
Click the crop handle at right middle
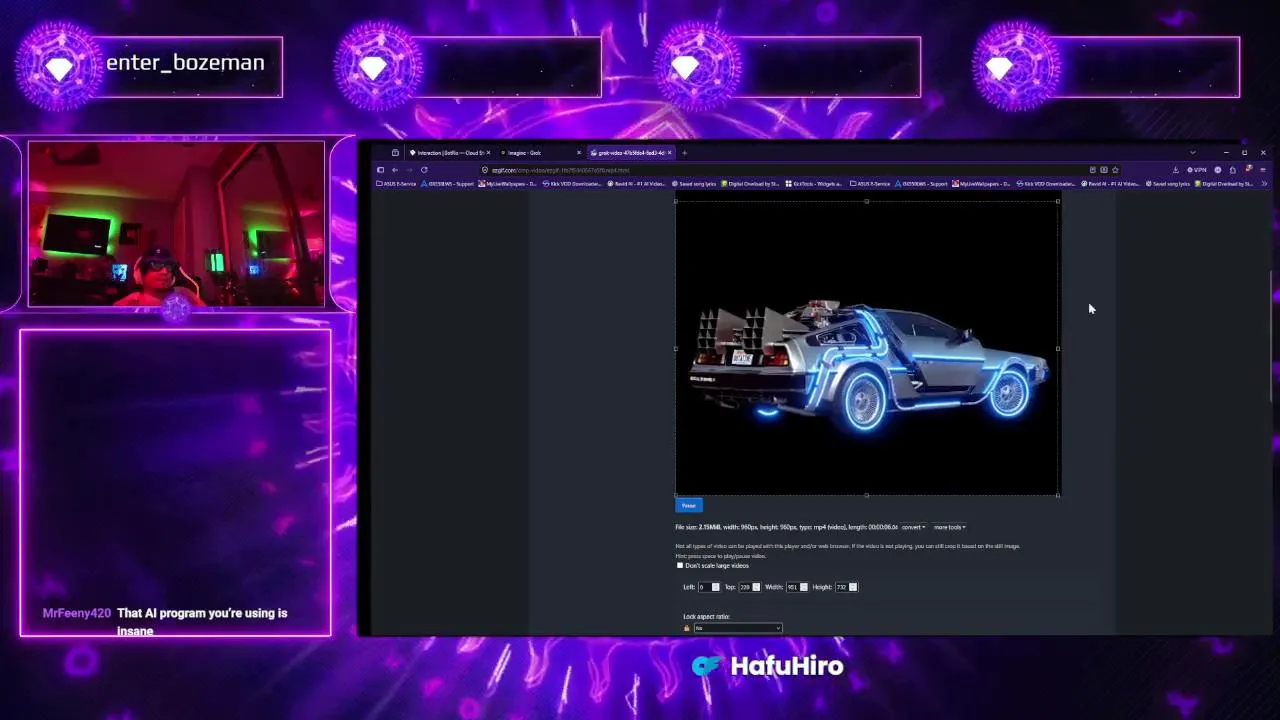coord(1058,348)
